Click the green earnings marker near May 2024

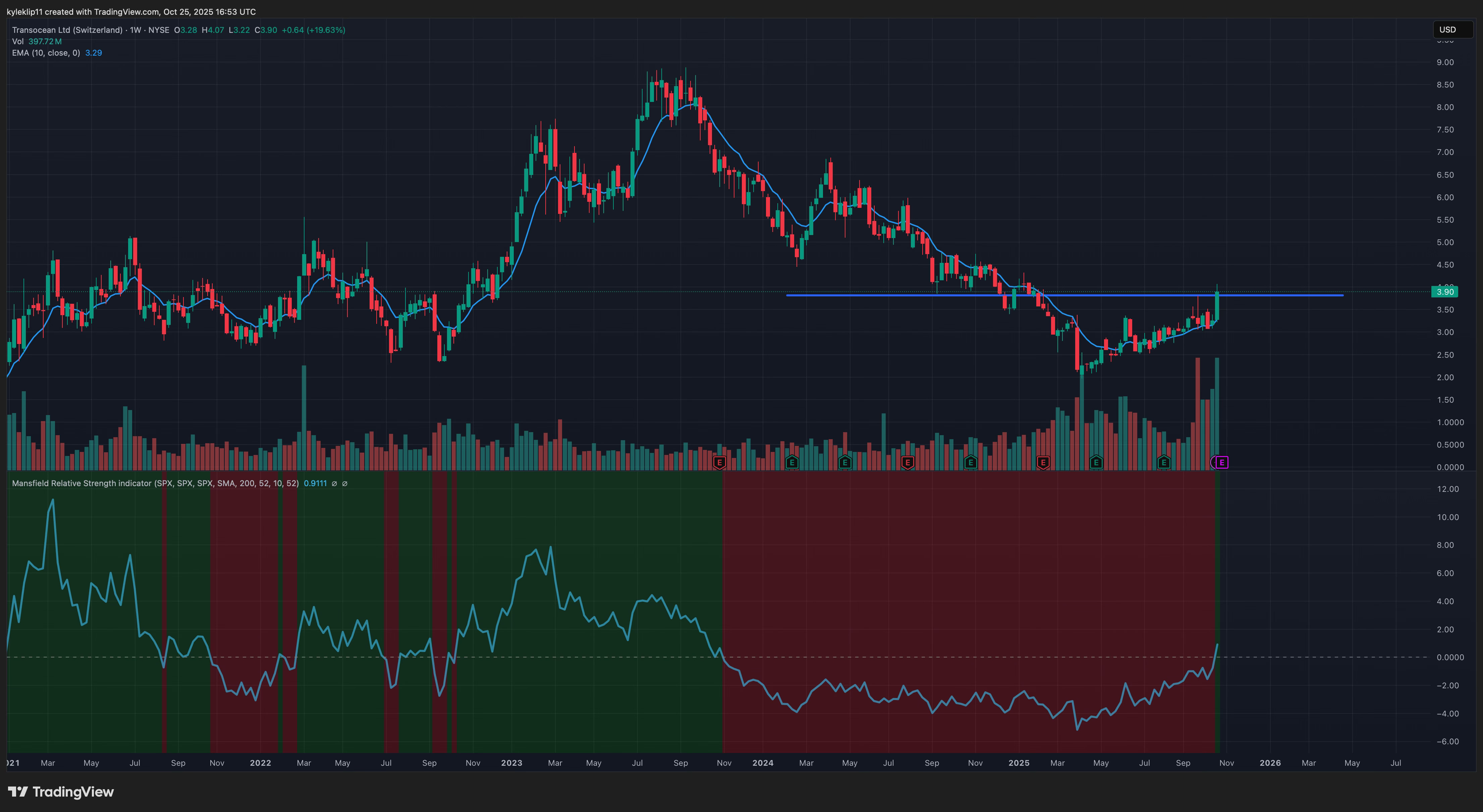844,462
